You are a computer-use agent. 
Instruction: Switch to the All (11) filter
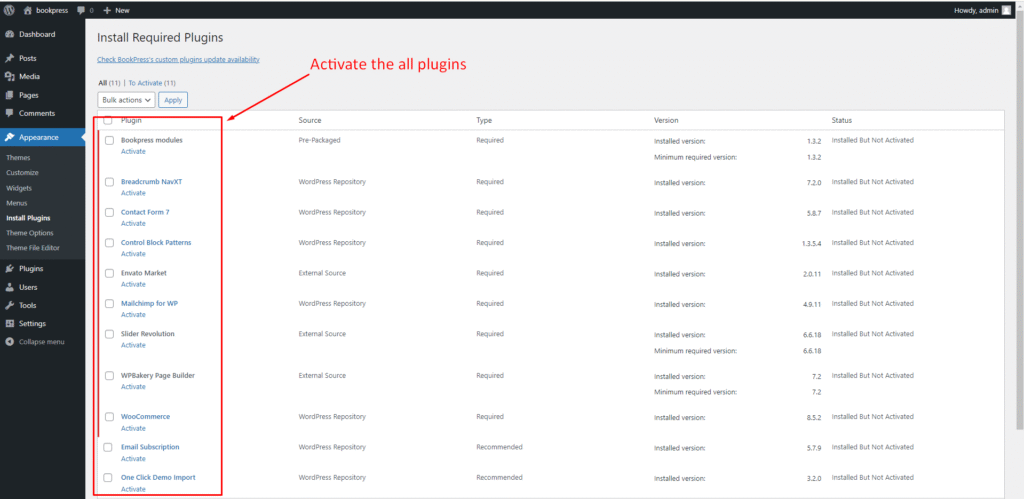coord(109,83)
